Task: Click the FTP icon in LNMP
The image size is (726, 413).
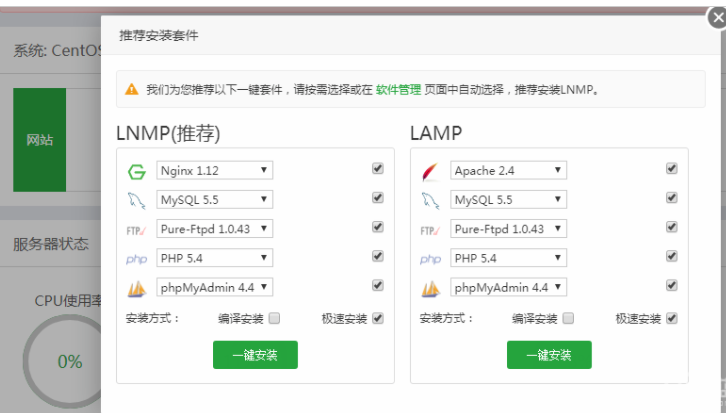Action: [136, 230]
